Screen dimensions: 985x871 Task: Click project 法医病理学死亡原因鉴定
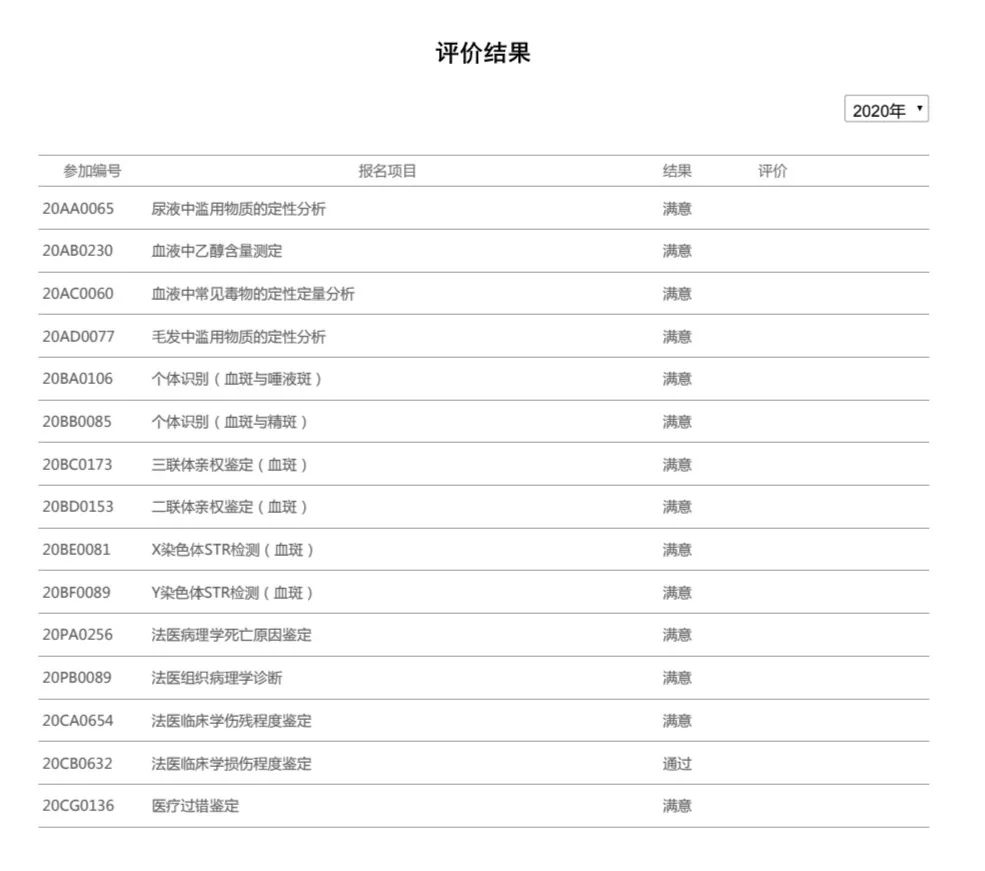(x=232, y=635)
